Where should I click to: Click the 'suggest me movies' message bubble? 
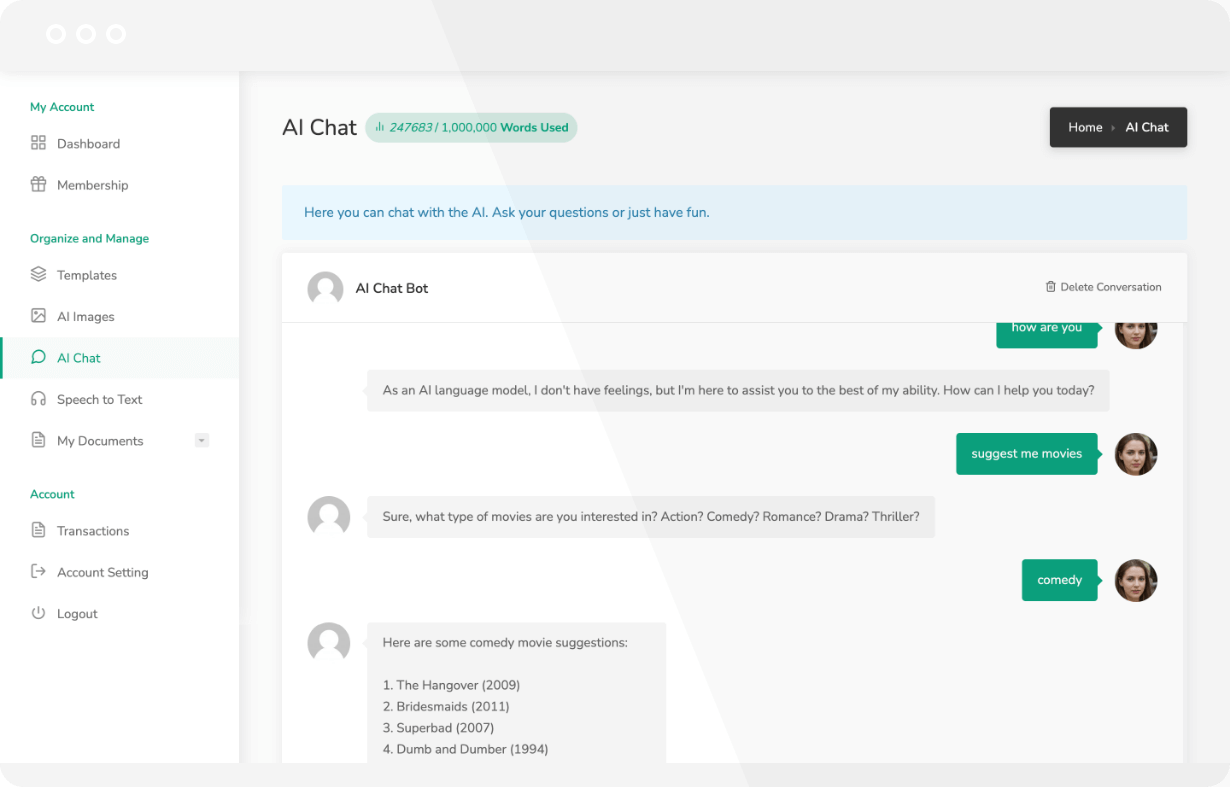[1026, 453]
